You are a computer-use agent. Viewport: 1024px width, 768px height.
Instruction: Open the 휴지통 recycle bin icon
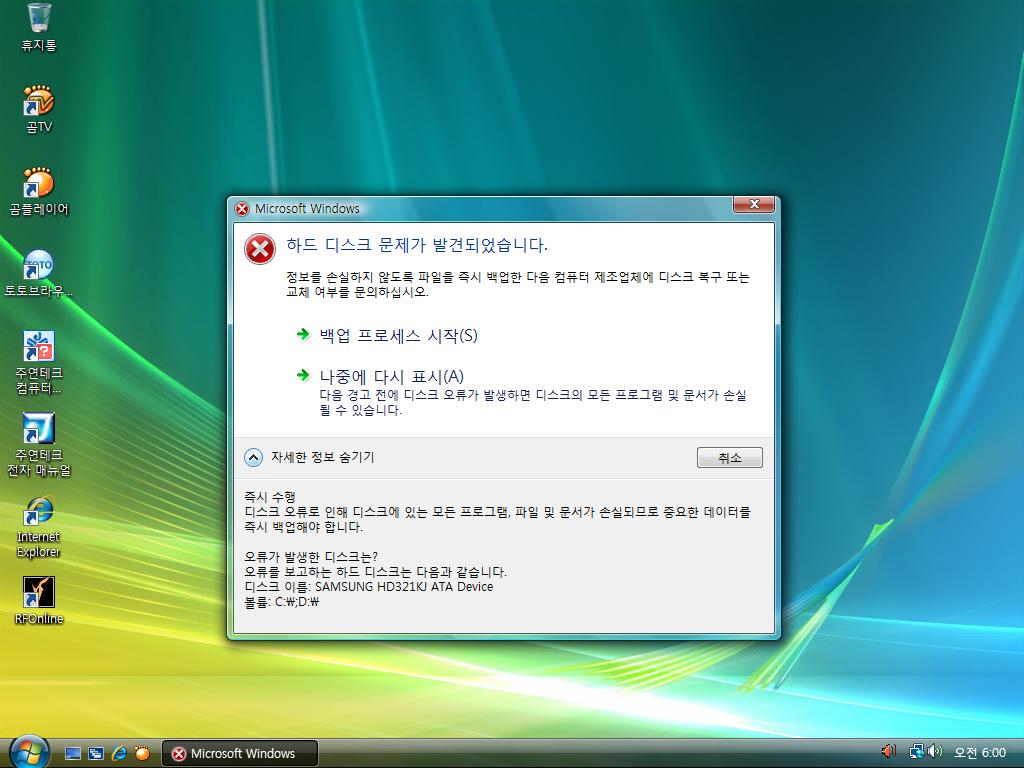click(x=39, y=27)
